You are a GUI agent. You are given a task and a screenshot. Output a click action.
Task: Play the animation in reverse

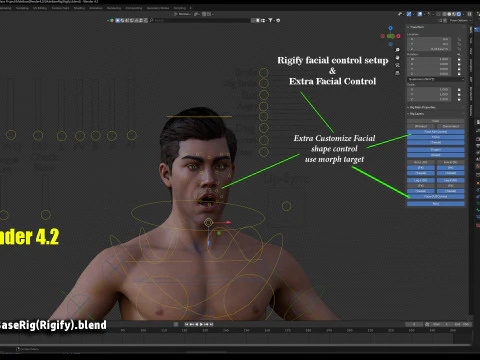[197, 324]
